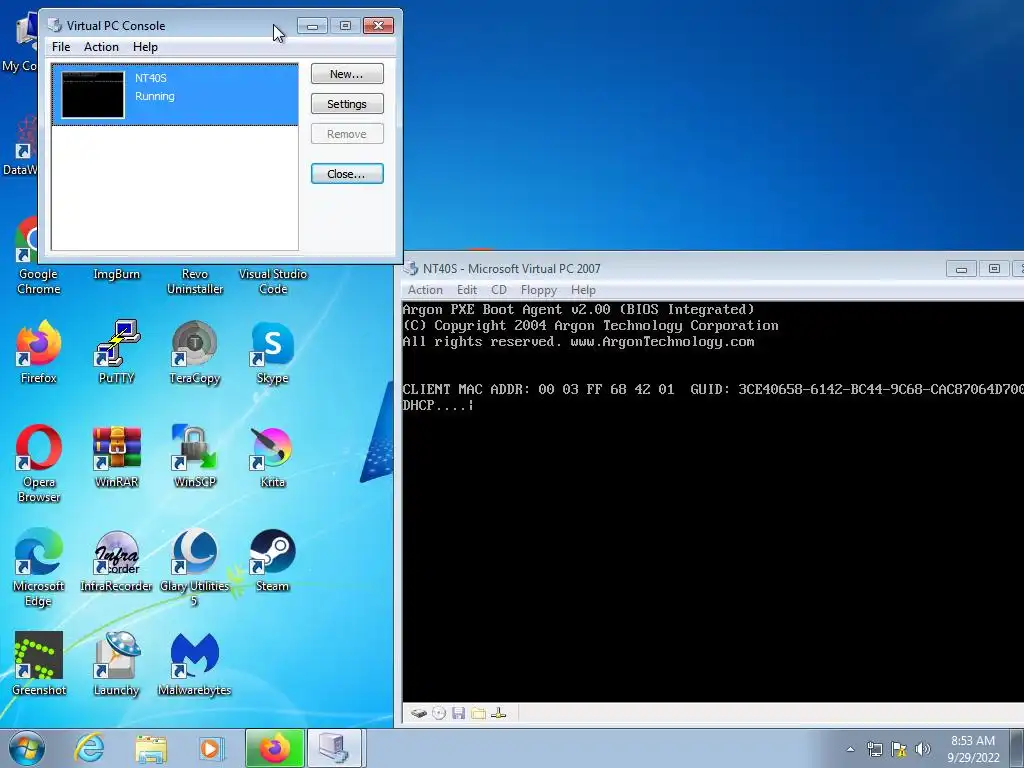The image size is (1024, 768).
Task: Select the Malwarebytes desktop icon
Action: pyautogui.click(x=195, y=664)
